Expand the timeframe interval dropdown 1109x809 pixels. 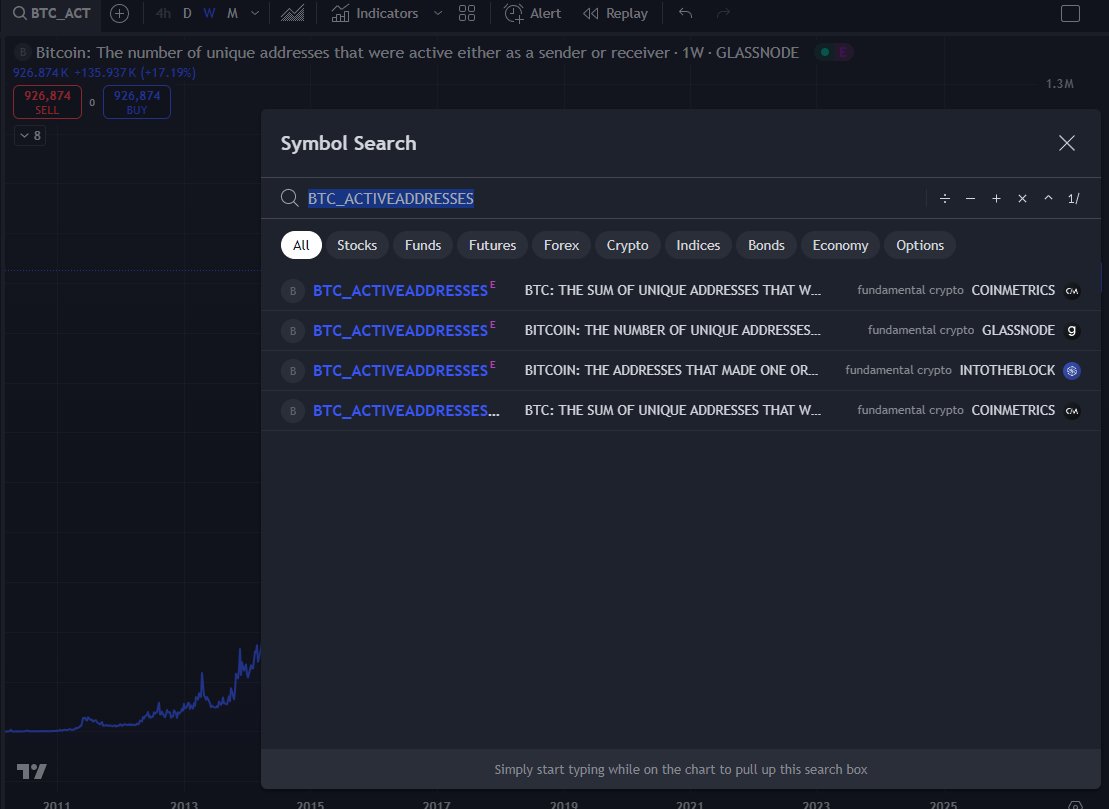[255, 13]
